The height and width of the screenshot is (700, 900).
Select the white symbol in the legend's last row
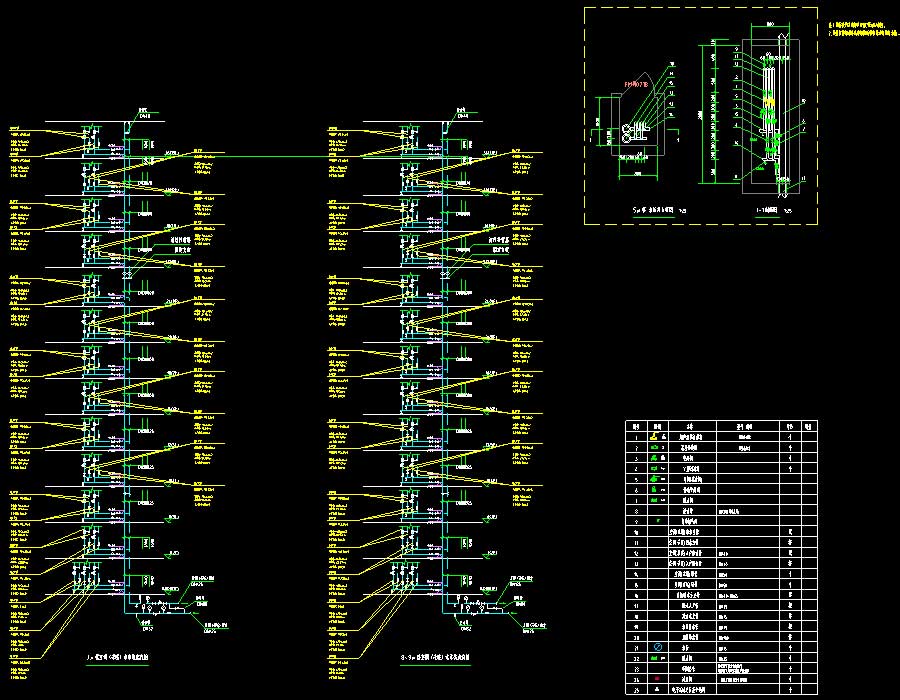click(657, 689)
